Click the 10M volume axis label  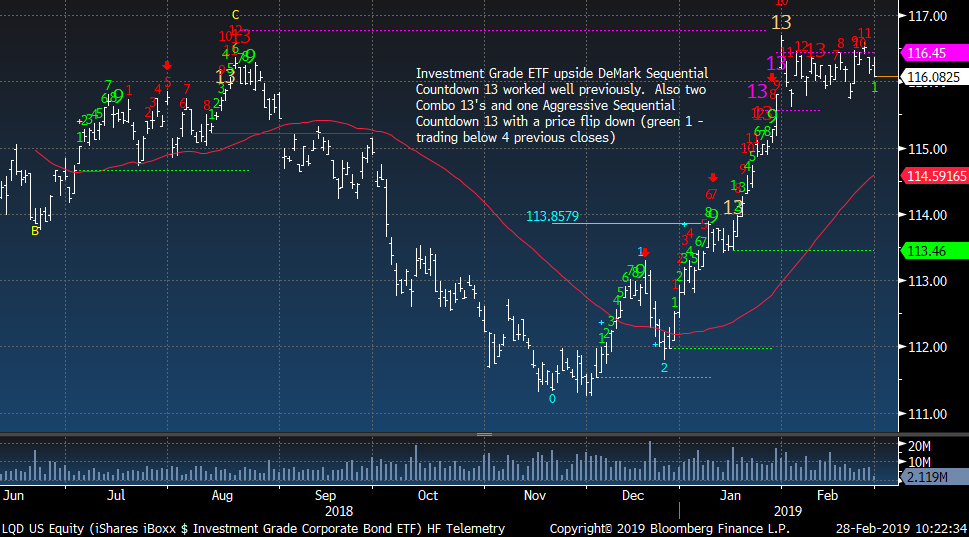click(919, 462)
